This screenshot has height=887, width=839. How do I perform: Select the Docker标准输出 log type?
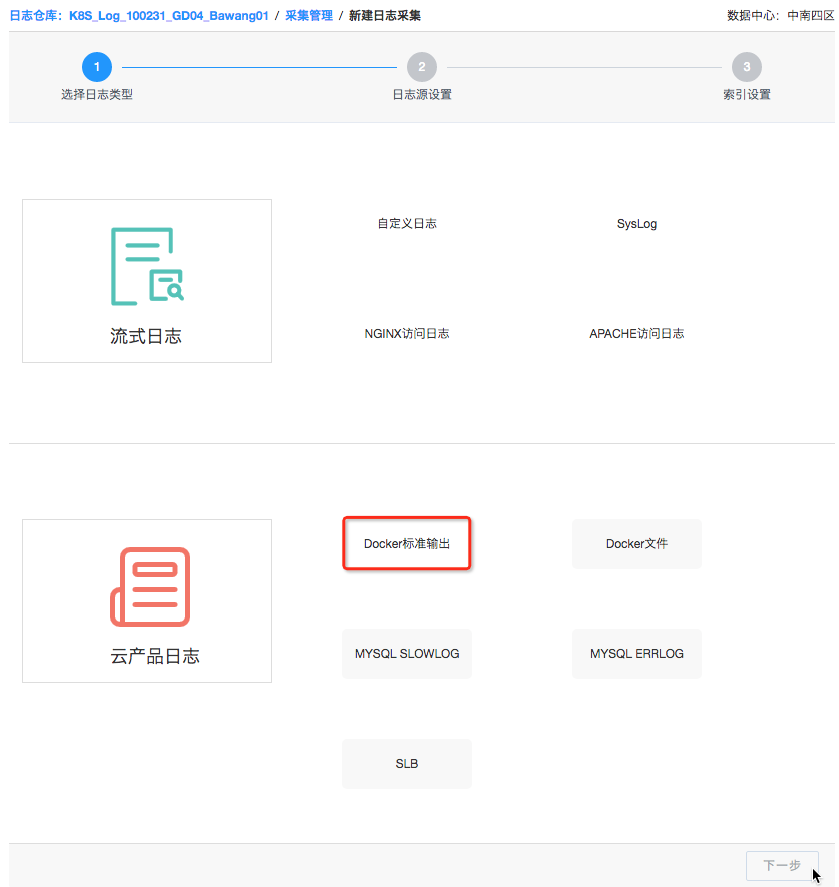[406, 543]
